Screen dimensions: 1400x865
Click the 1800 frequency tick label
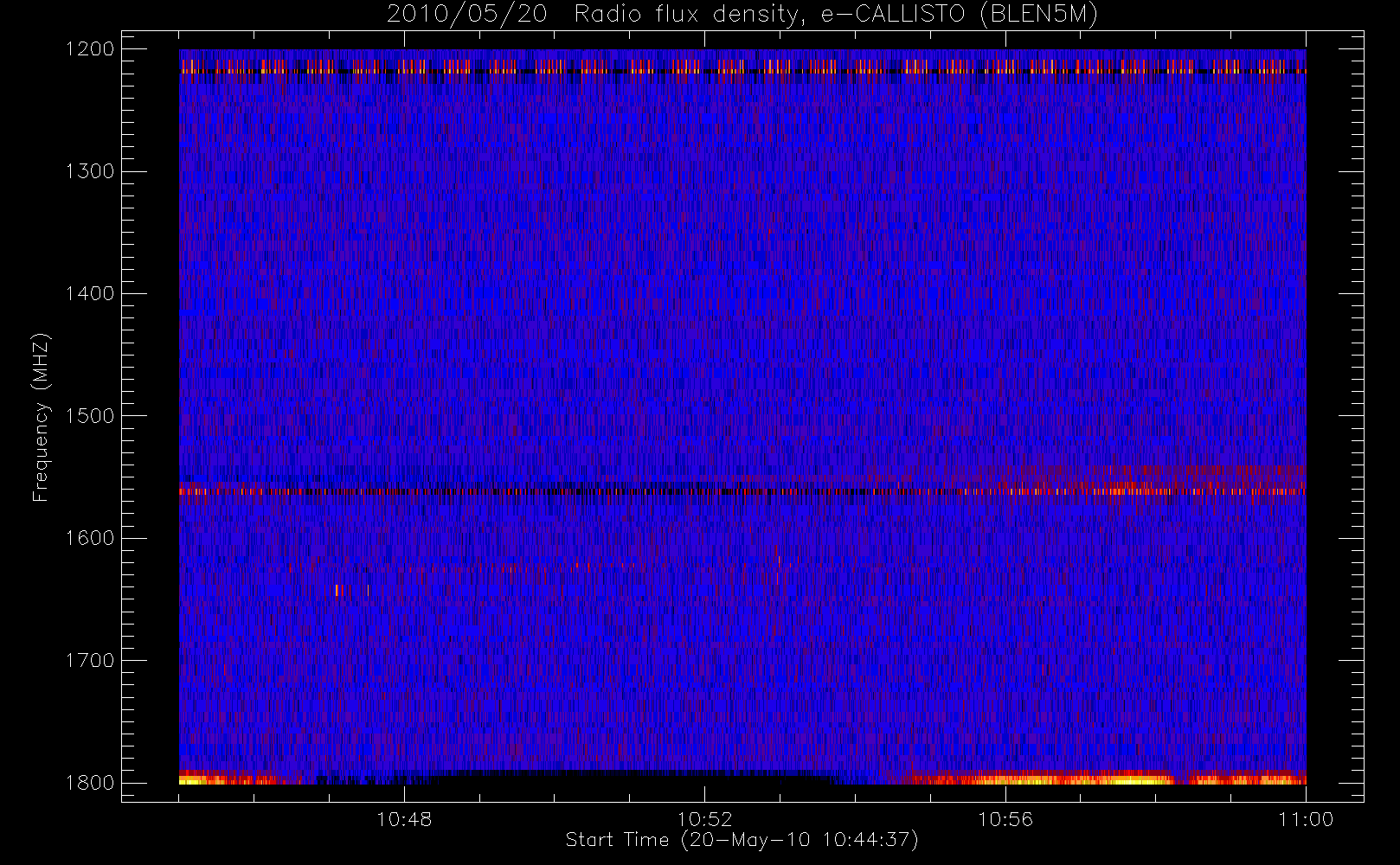pos(90,783)
